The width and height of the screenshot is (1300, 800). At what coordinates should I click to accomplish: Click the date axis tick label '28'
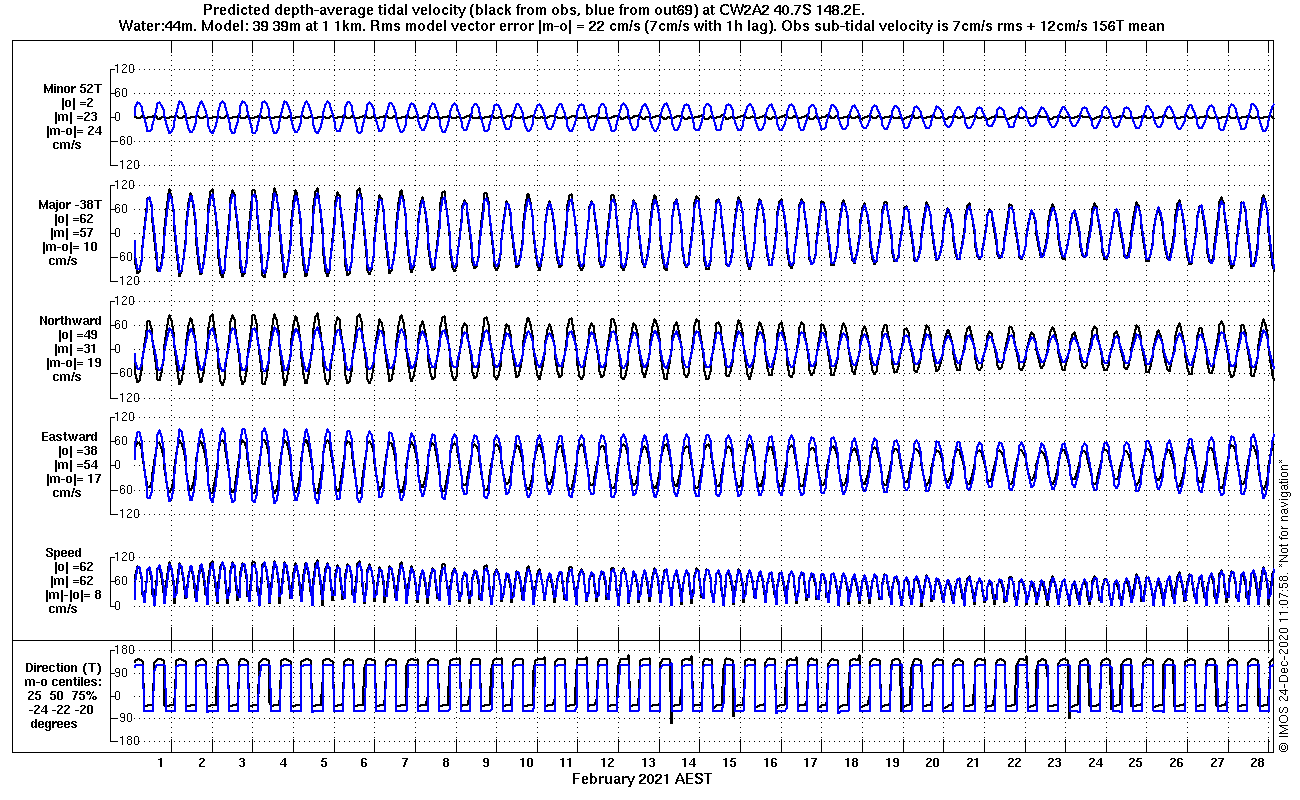pyautogui.click(x=1257, y=763)
